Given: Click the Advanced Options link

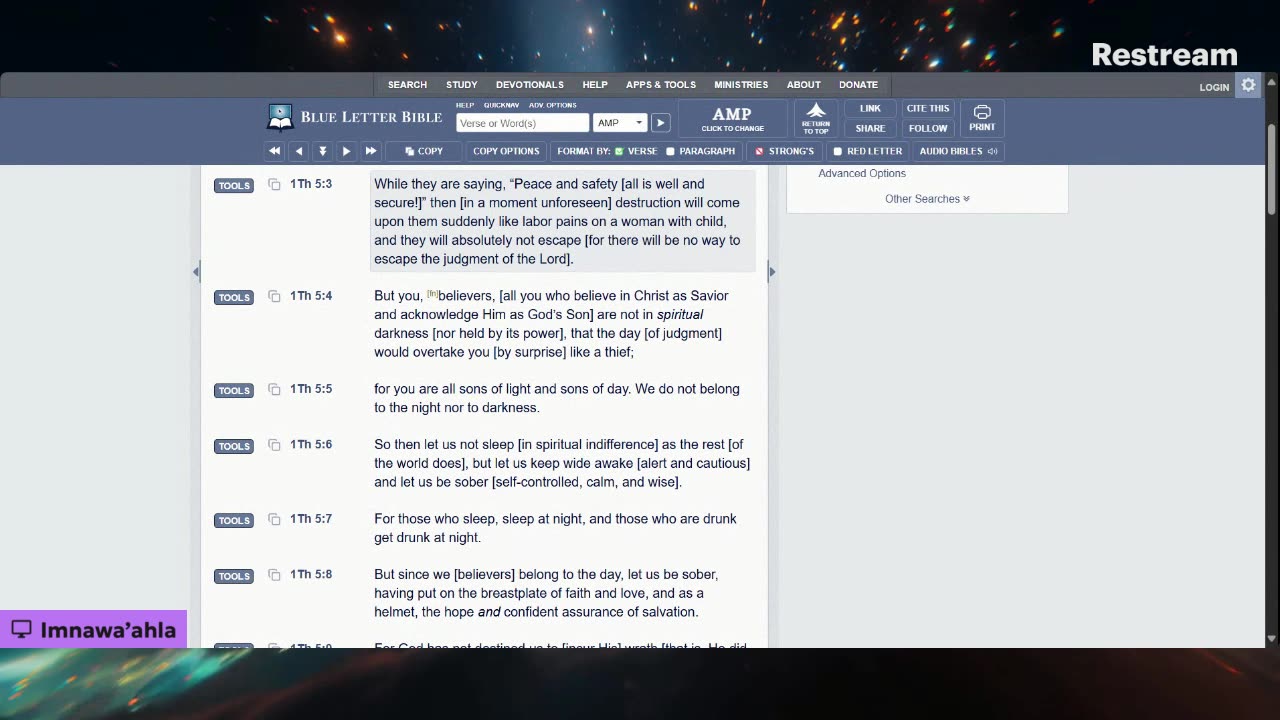Looking at the screenshot, I should 862,174.
